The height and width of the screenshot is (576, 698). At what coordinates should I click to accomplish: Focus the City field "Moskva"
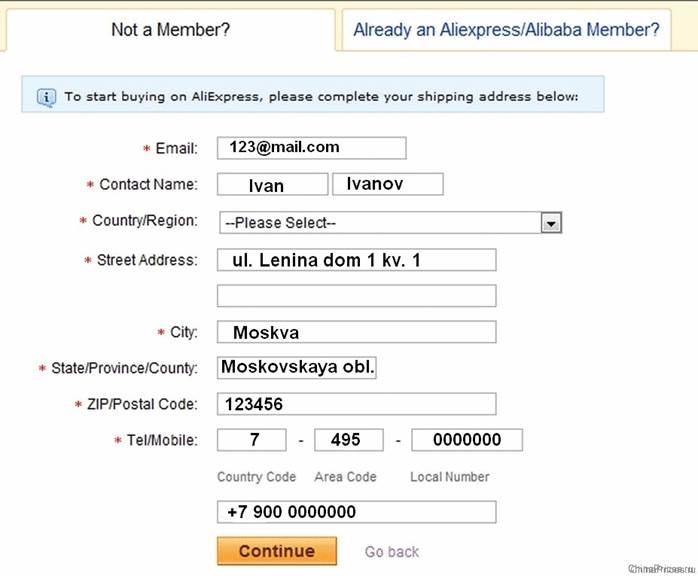357,332
